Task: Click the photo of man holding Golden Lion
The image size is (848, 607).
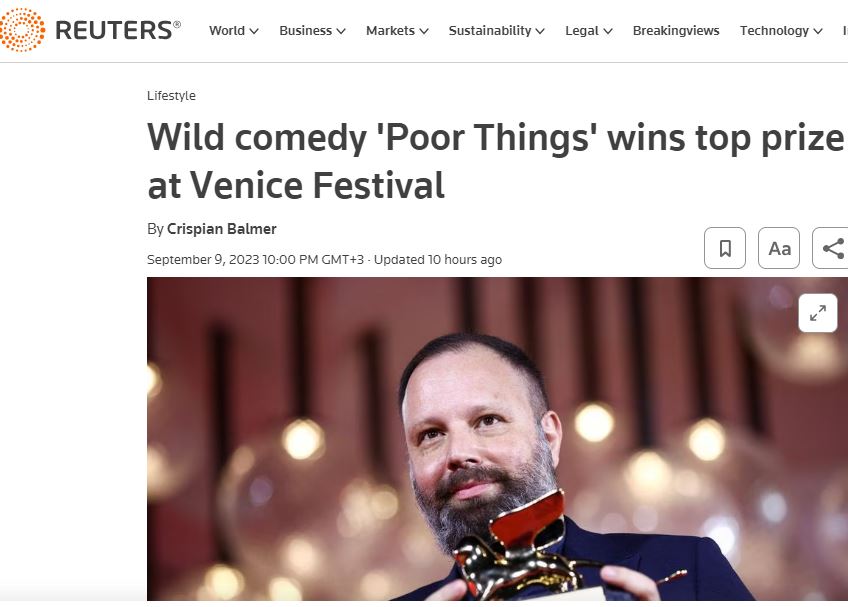Action: pos(498,439)
